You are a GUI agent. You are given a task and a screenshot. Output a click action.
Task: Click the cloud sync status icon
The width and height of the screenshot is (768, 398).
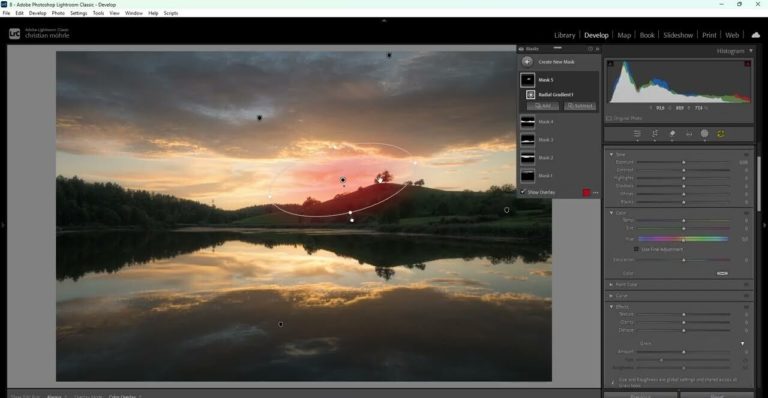pyautogui.click(x=756, y=35)
